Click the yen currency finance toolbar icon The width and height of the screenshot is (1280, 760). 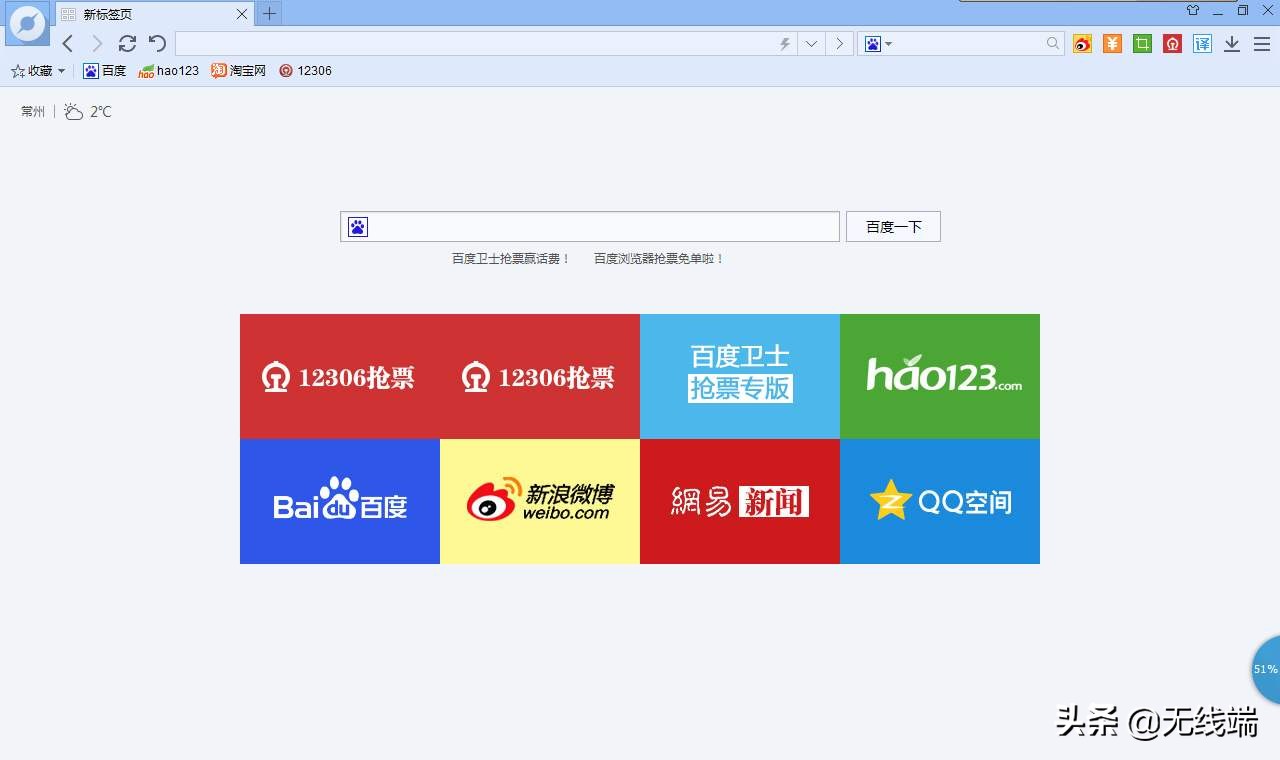tap(1112, 44)
